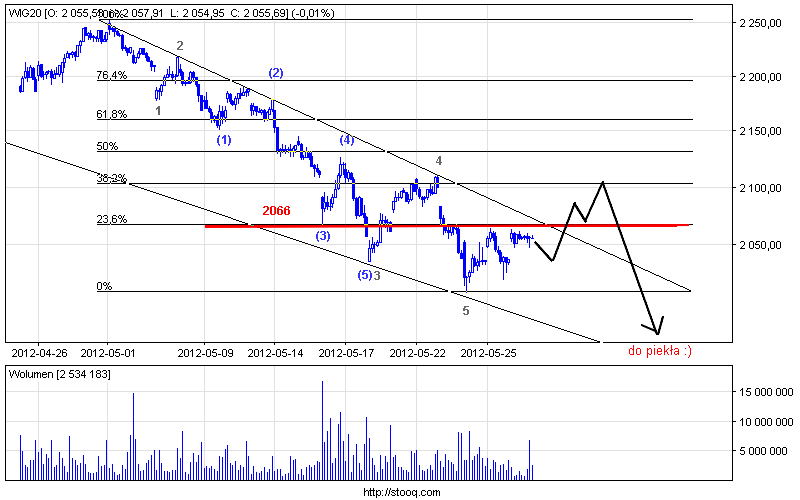The width and height of the screenshot is (800, 500).
Task: Click the blue wave label (4)
Action: [346, 139]
